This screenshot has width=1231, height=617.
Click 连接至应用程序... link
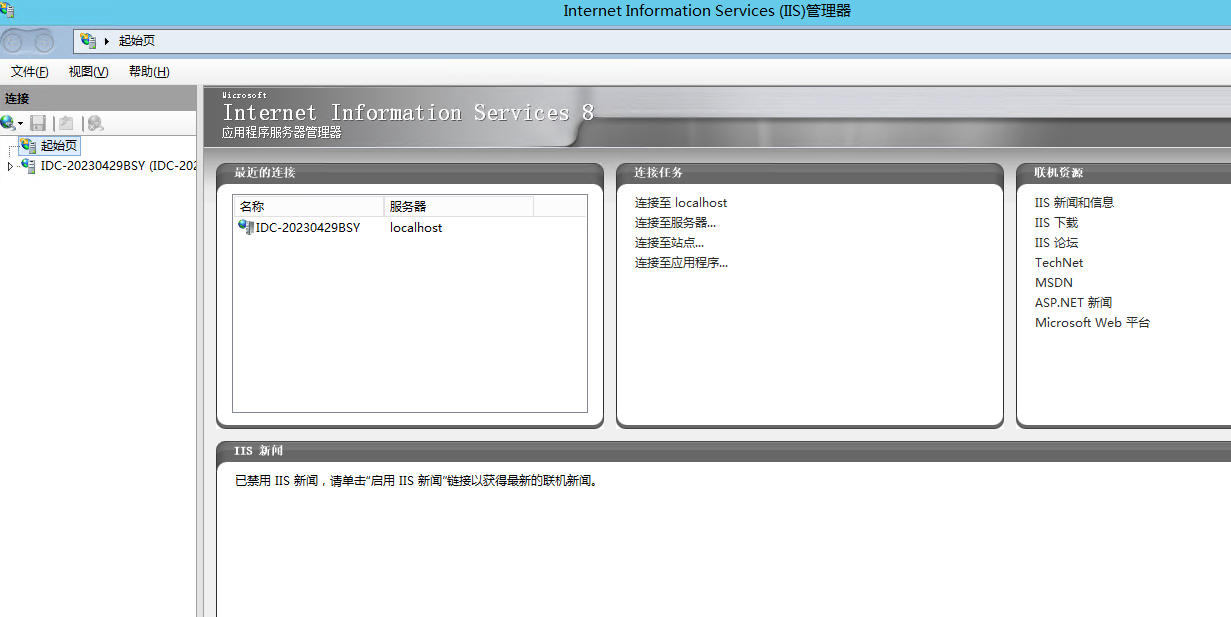(x=681, y=263)
